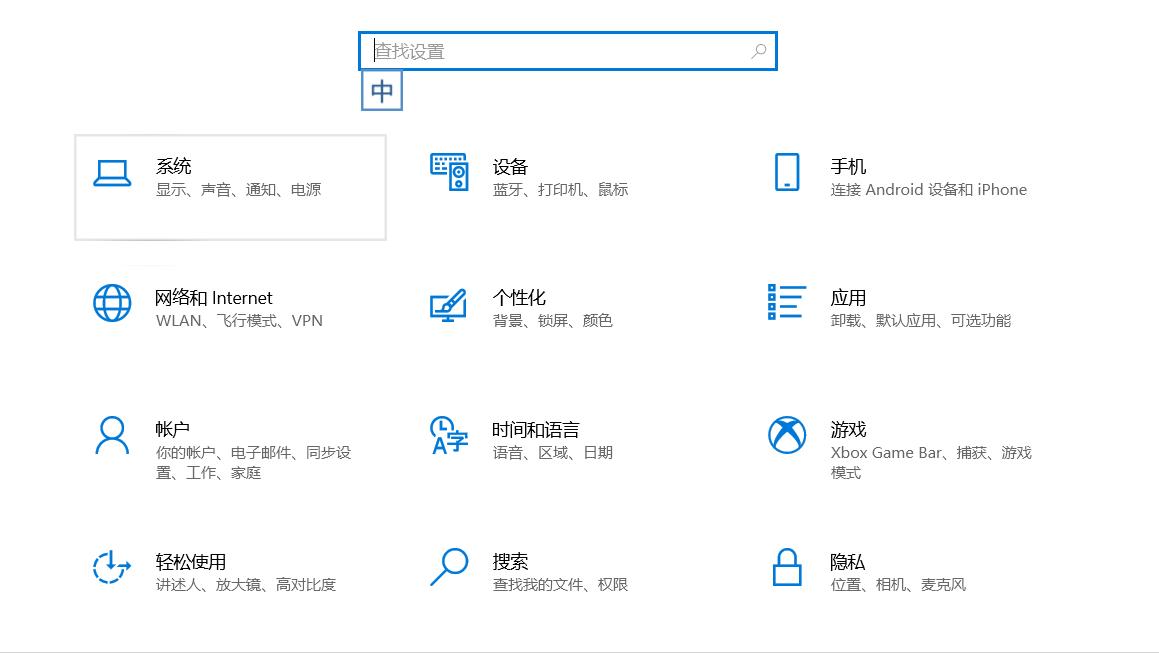The image size is (1159, 653).
Task: Open 应用 via the app list icon
Action: point(786,303)
